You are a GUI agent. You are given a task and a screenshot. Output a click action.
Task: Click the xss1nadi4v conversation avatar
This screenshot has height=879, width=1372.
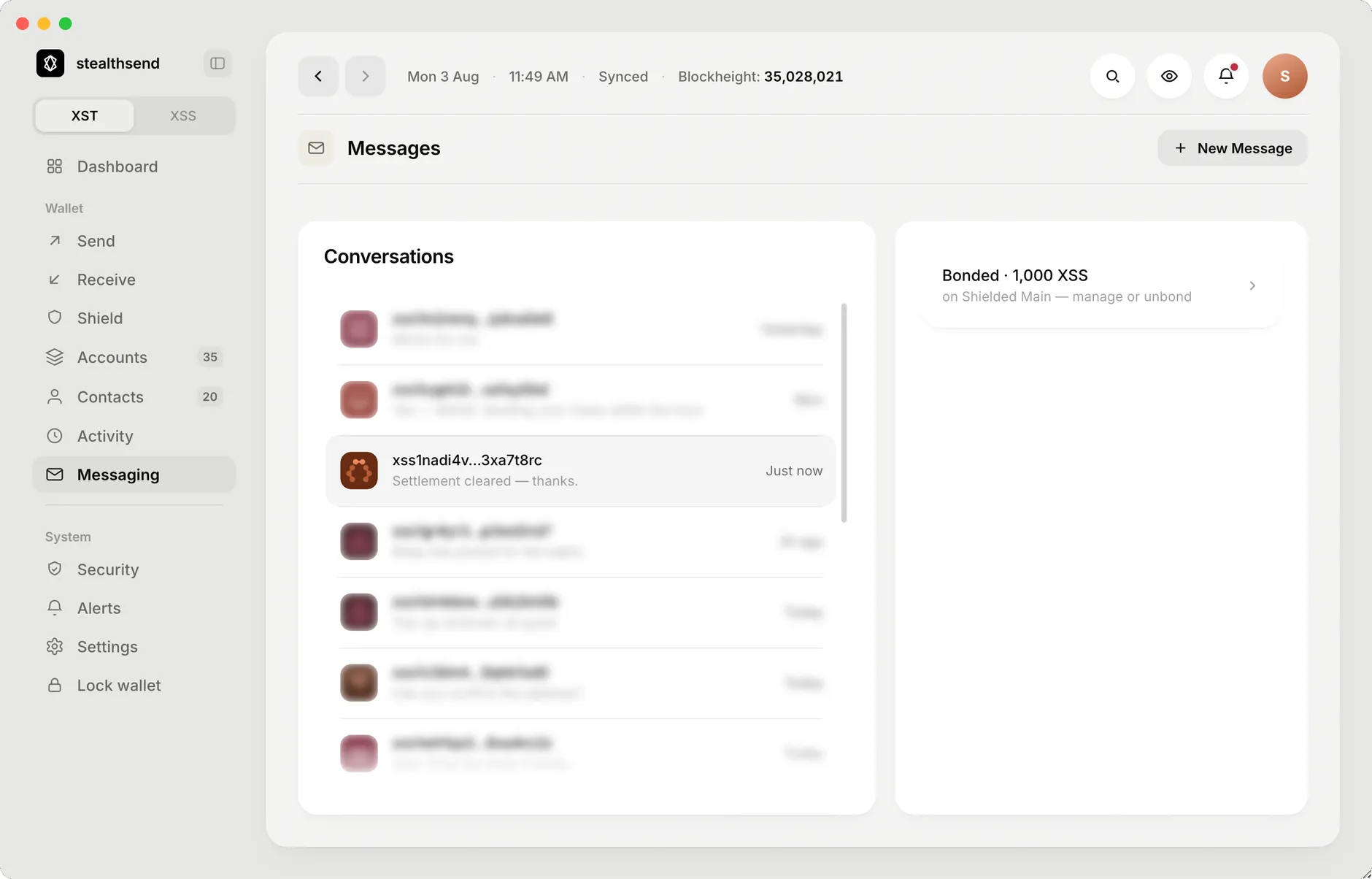pyautogui.click(x=359, y=471)
